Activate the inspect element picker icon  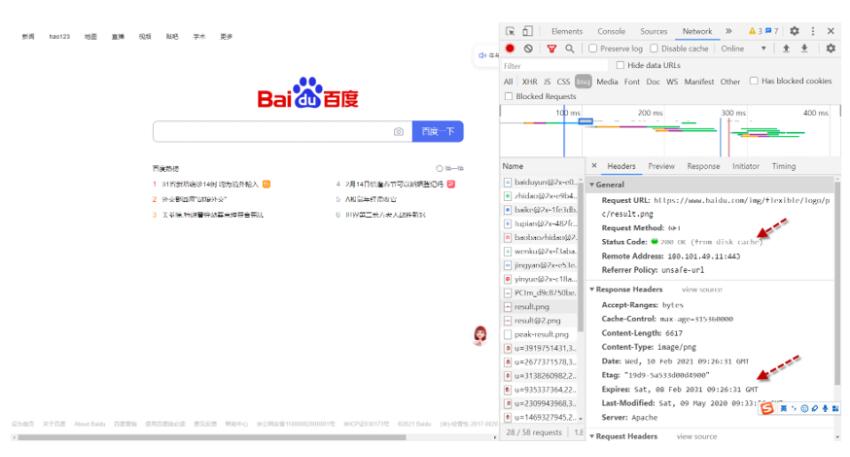tap(510, 31)
